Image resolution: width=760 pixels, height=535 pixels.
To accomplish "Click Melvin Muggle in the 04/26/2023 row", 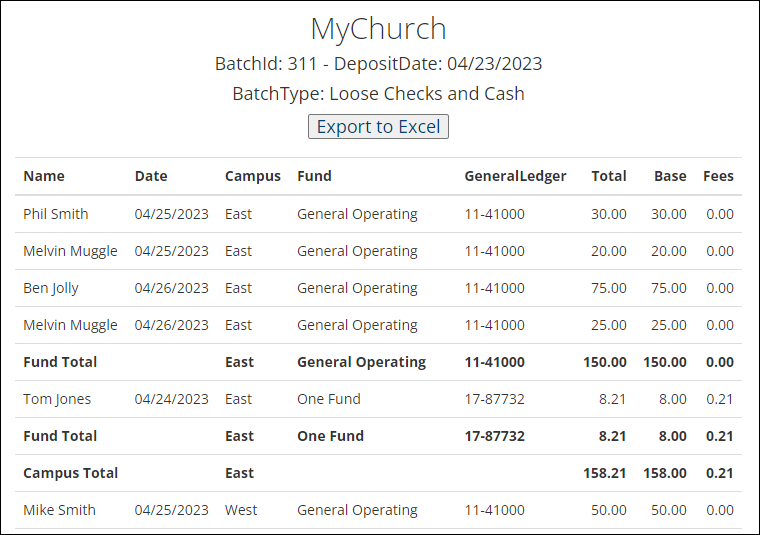I will point(70,325).
